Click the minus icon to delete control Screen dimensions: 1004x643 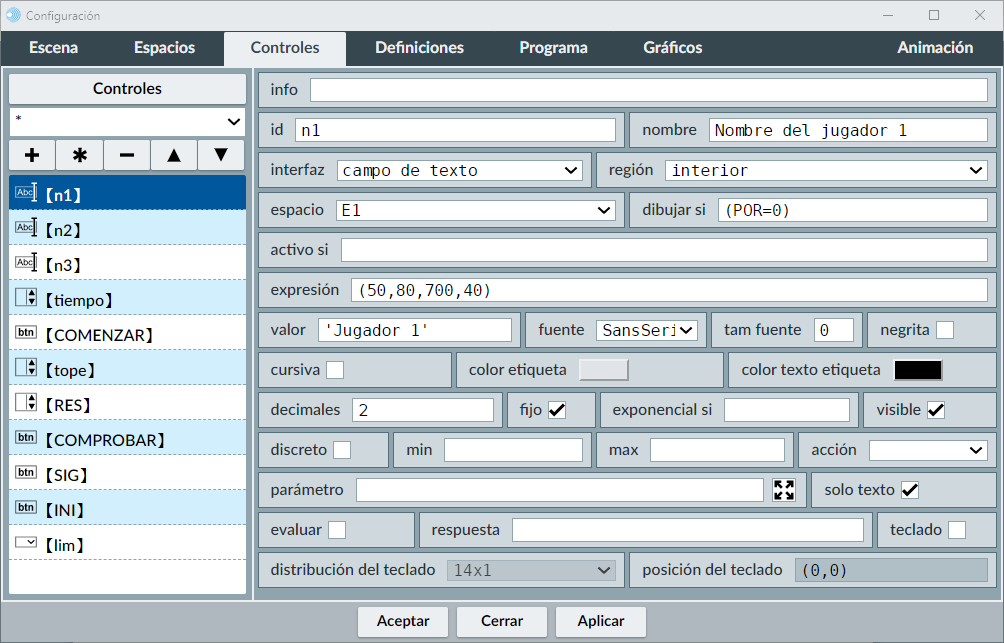127,155
